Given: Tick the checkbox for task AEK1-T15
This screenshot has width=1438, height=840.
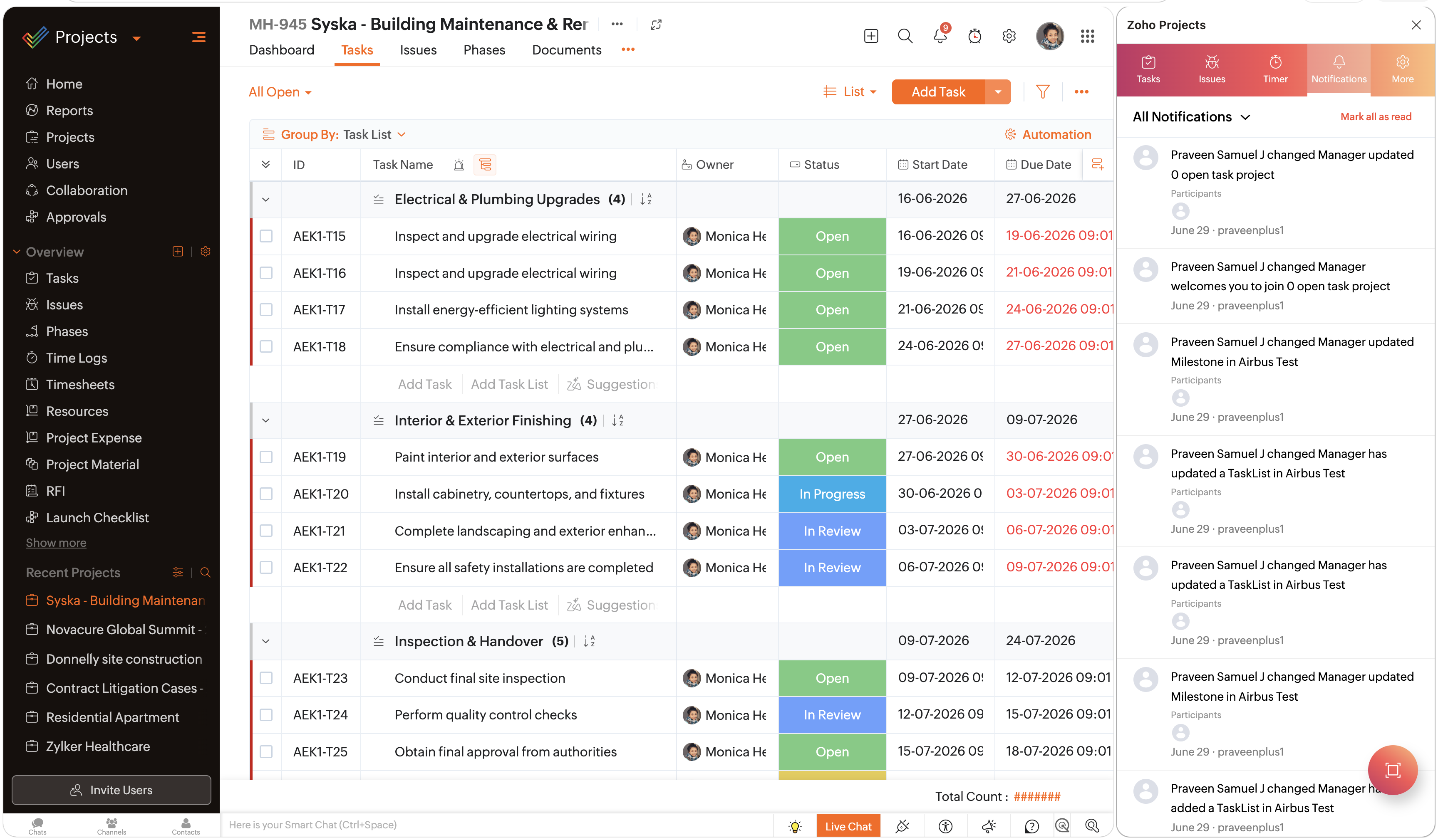Looking at the screenshot, I should tap(266, 236).
